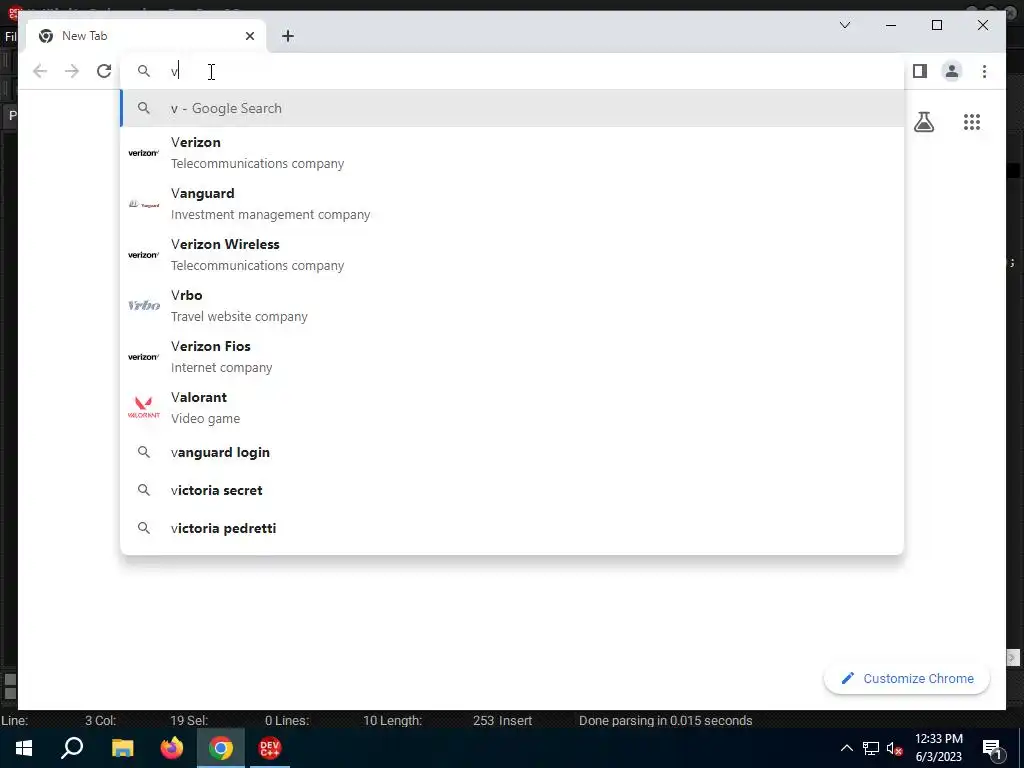This screenshot has width=1024, height=768.
Task: Open Chrome's side panel icon
Action: click(920, 71)
